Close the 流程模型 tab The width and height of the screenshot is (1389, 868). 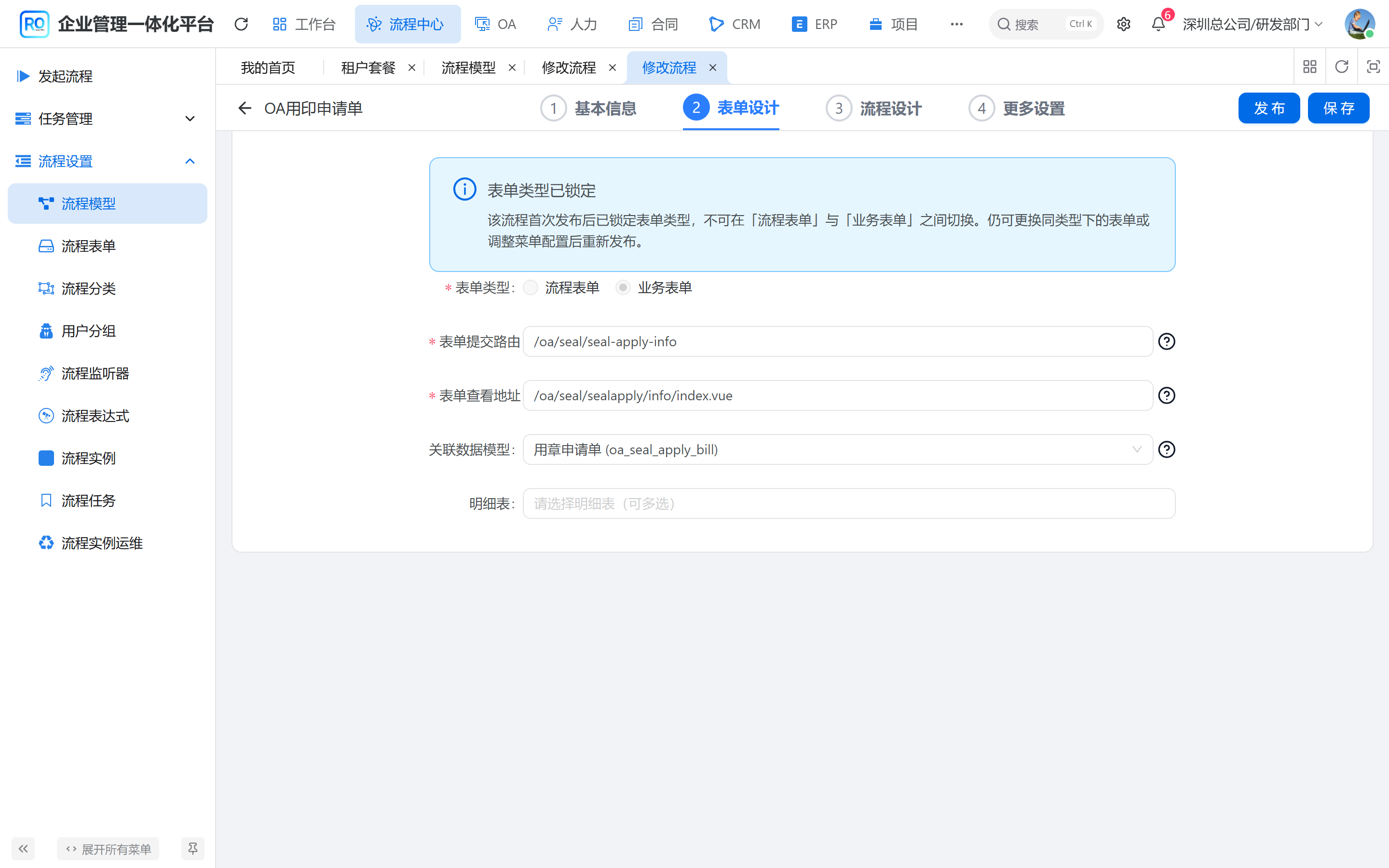click(x=512, y=68)
